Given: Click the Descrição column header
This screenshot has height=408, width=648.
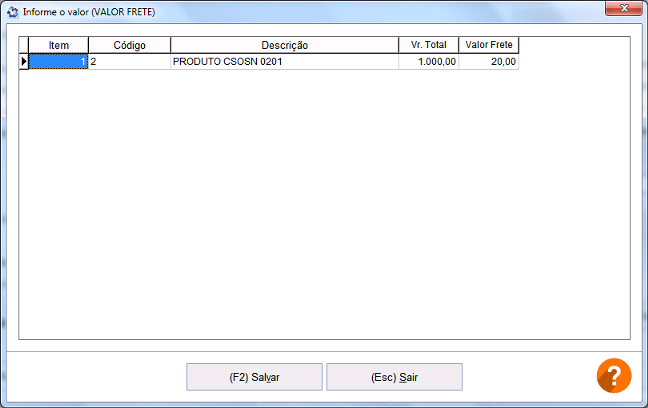Looking at the screenshot, I should point(285,45).
